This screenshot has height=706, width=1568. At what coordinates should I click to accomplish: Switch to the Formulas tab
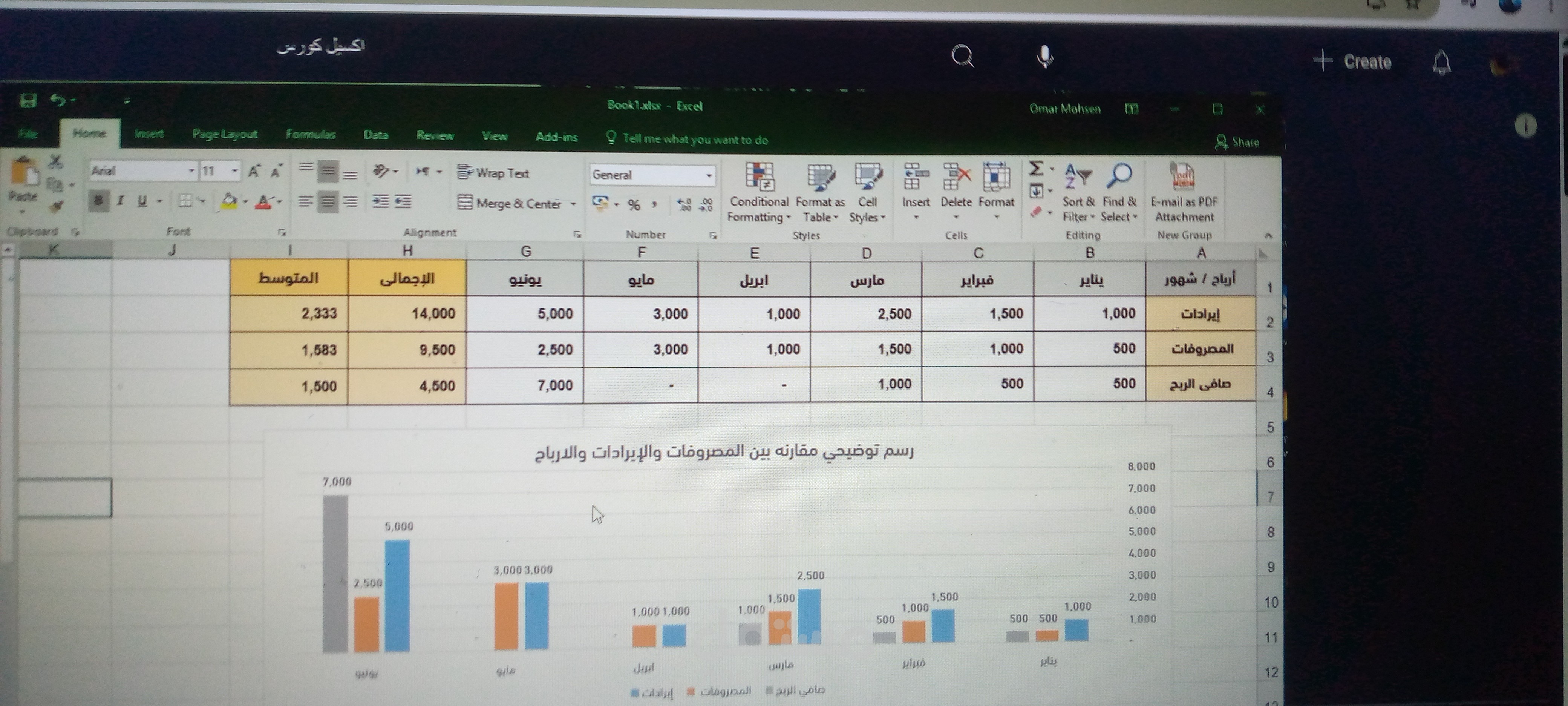pos(311,135)
